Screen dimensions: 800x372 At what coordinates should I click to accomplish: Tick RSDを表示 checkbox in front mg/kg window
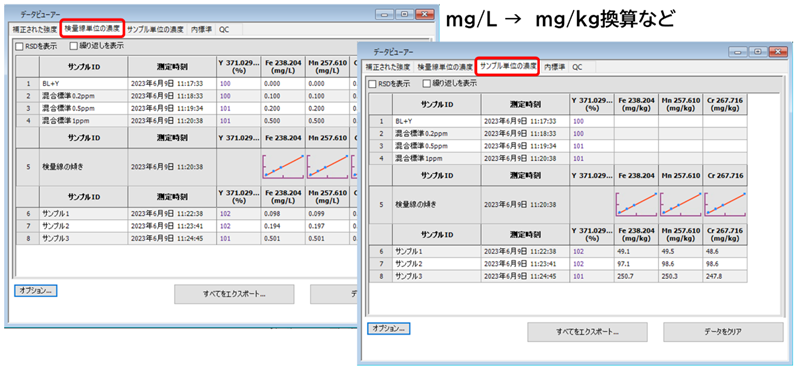(x=373, y=84)
